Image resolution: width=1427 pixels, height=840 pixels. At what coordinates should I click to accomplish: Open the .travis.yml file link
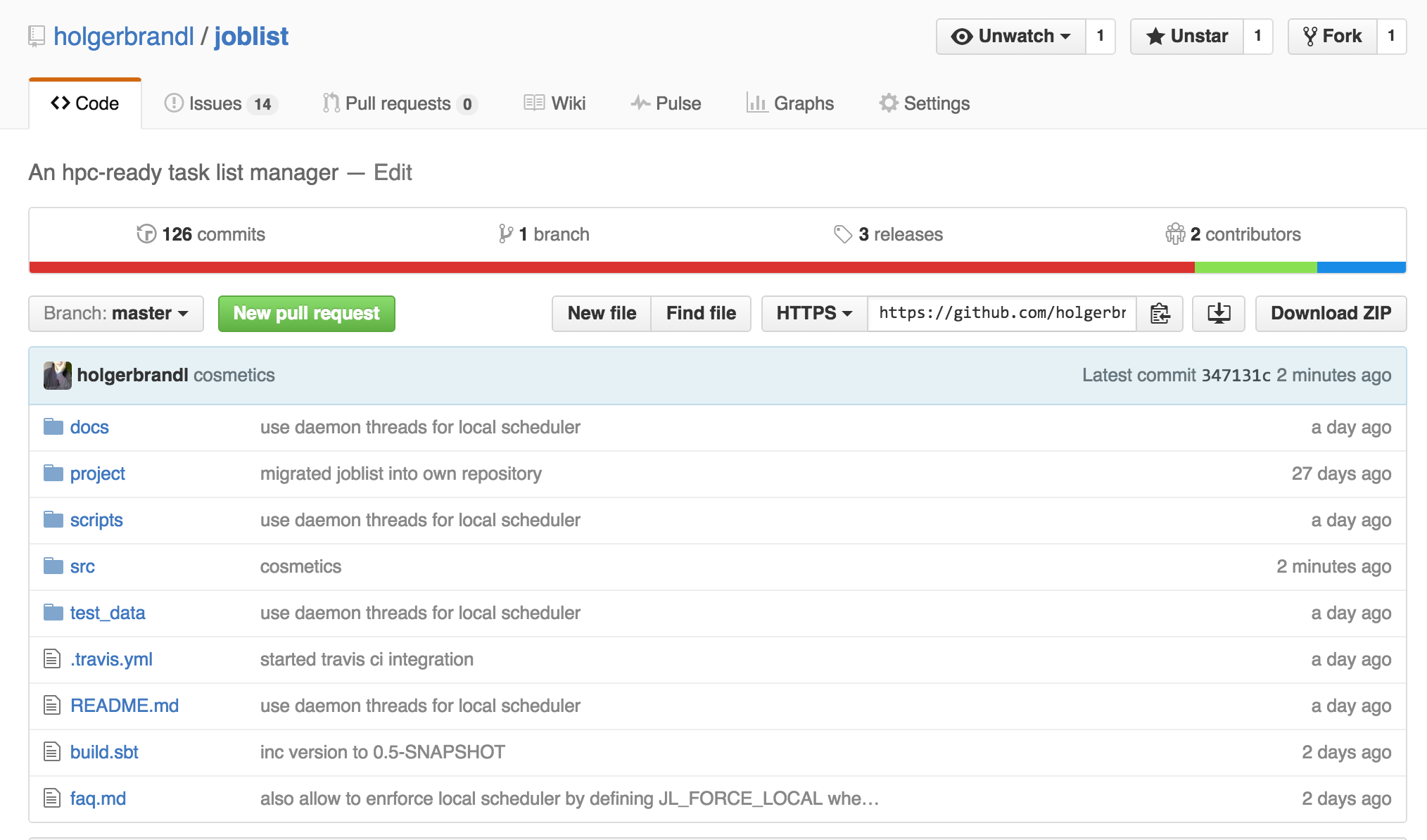pyautogui.click(x=111, y=659)
